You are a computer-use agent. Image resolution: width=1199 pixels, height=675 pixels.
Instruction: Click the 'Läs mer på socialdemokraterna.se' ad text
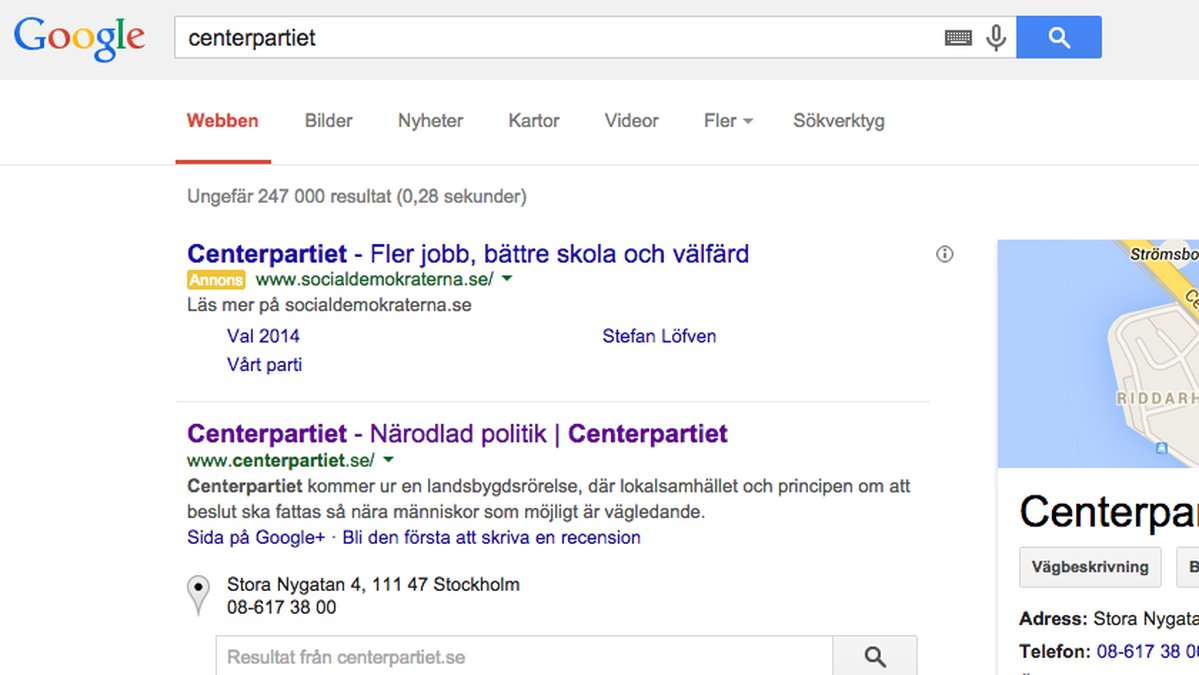tap(330, 305)
